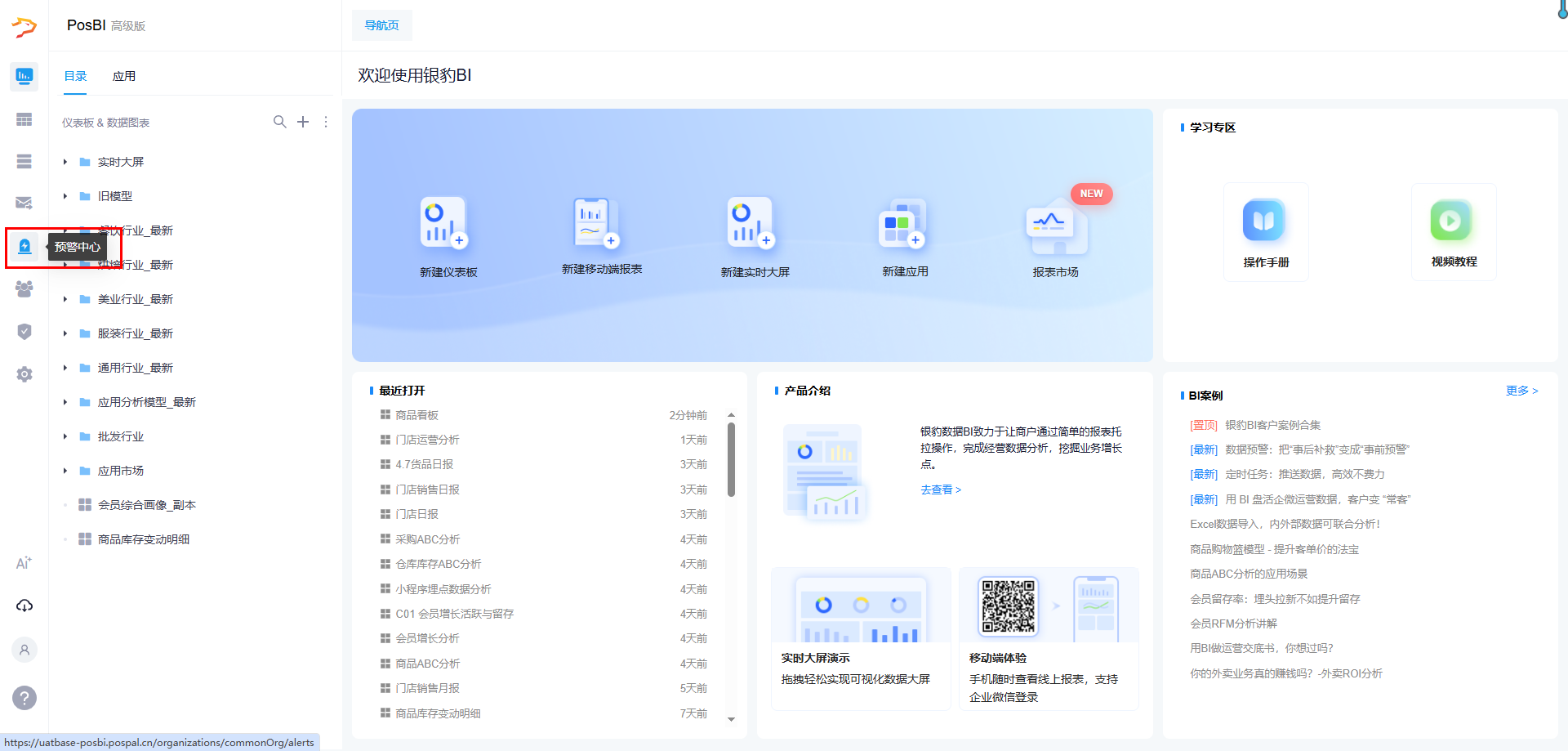The width and height of the screenshot is (1568, 751).
Task: Switch to the 应用 tab
Action: point(124,75)
